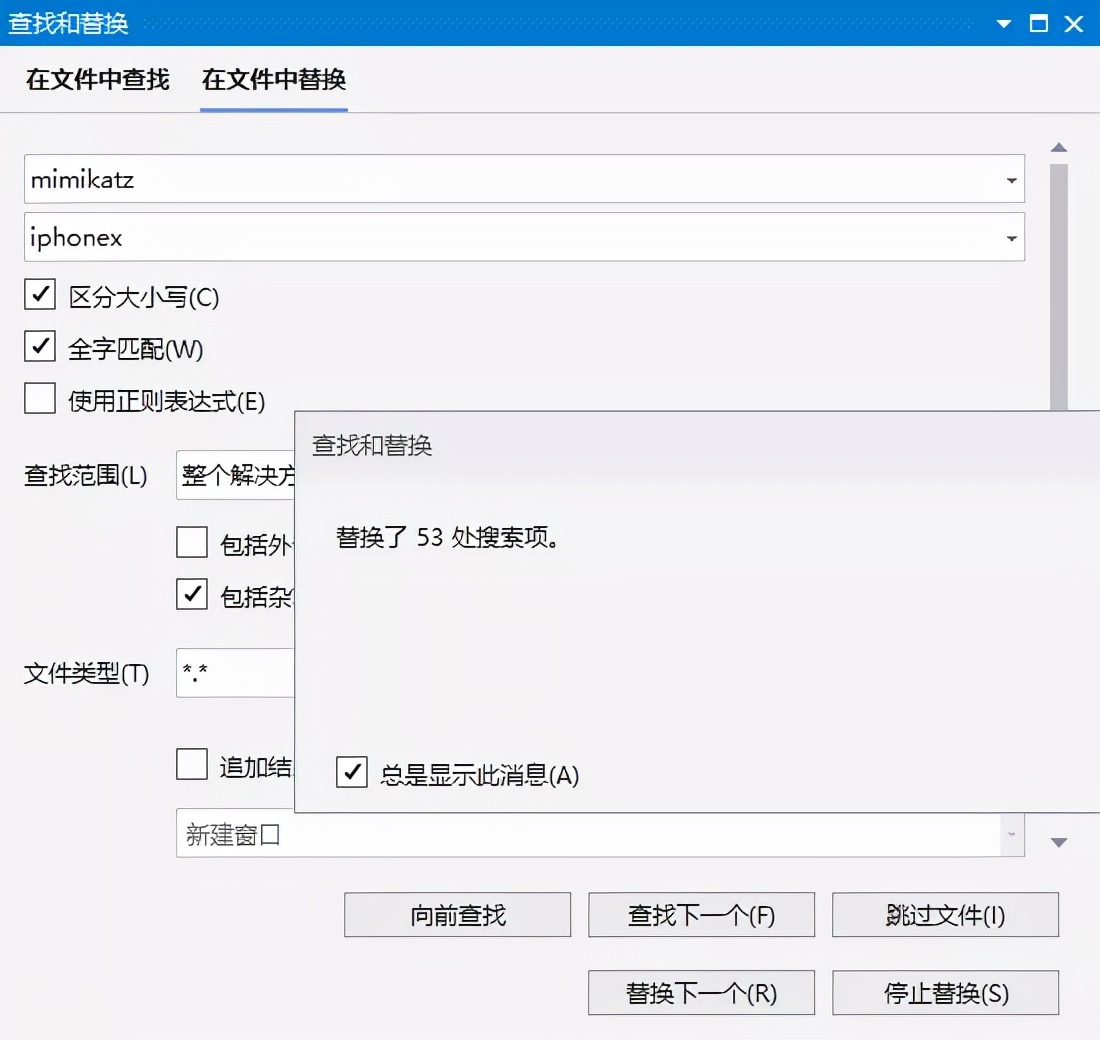Viewport: 1100px width, 1040px height.
Task: Switch to the 在文件中替换 tab
Action: 273,79
